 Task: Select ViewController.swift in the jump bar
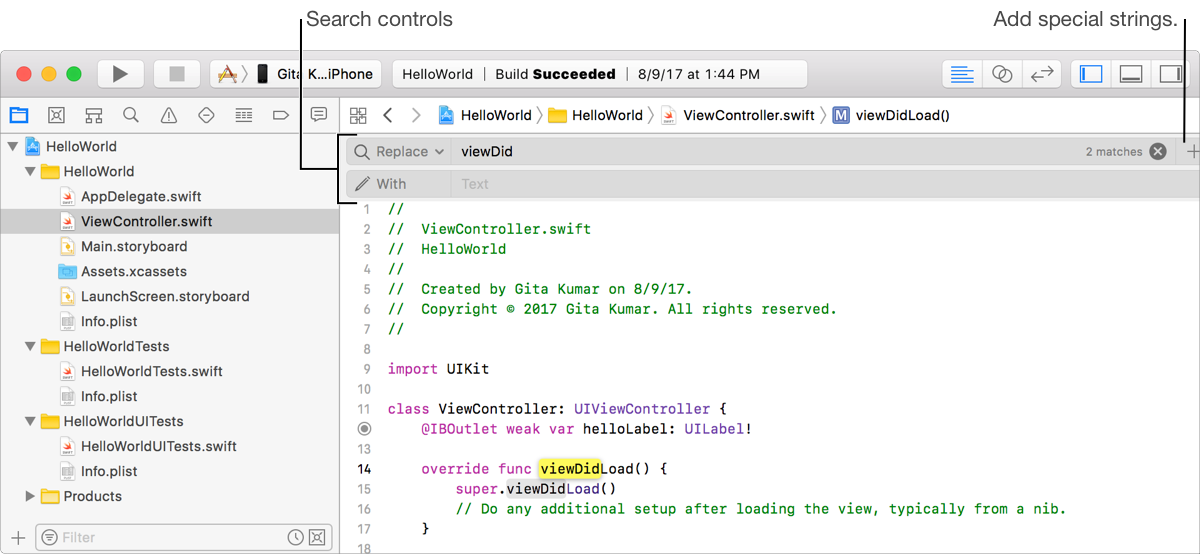pos(748,115)
